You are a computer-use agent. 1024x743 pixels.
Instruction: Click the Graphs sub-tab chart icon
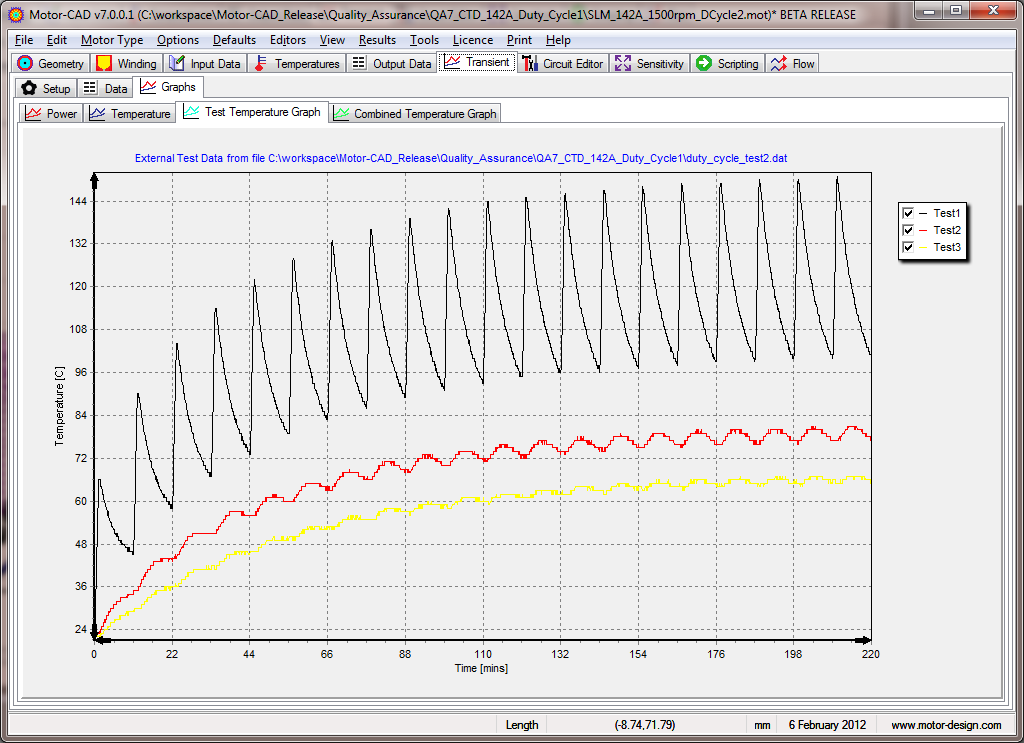tap(148, 87)
